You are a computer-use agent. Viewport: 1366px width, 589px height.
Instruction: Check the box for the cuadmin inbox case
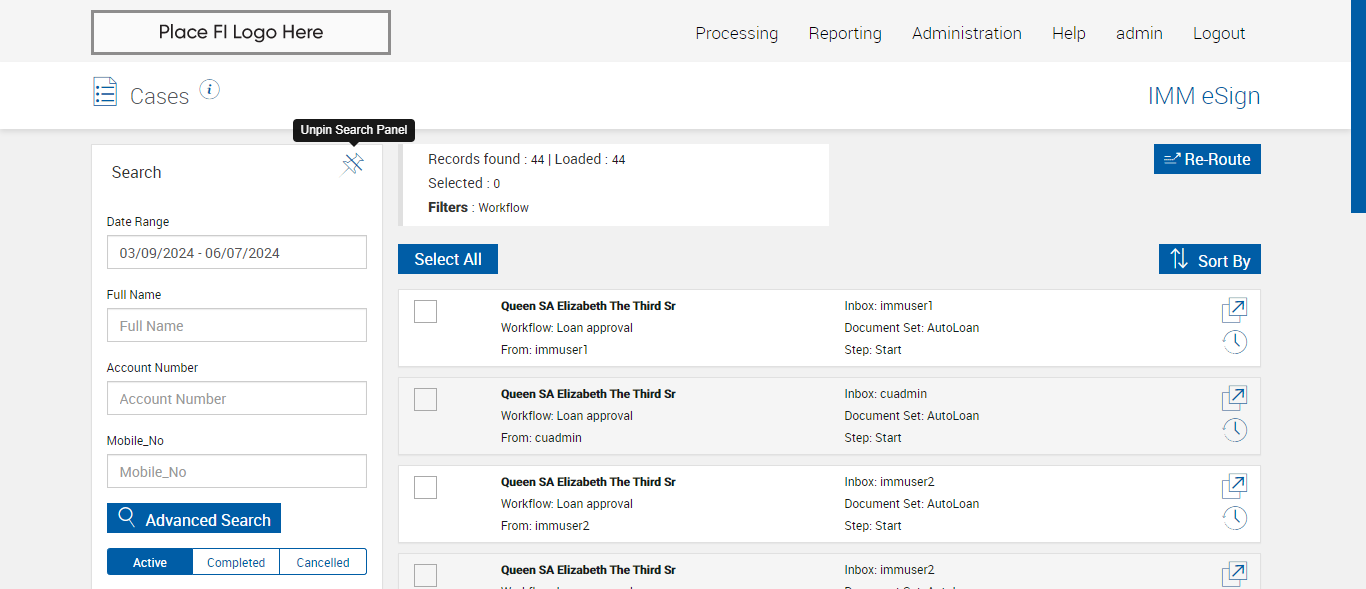[425, 400]
